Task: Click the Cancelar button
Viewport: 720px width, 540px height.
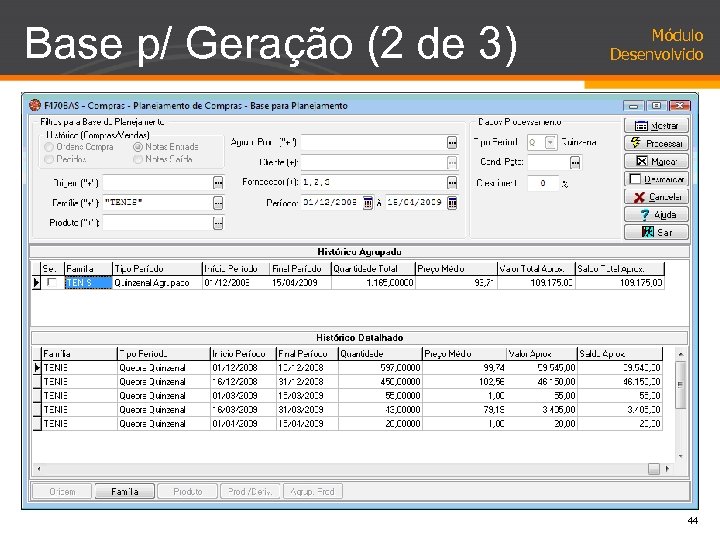Action: pyautogui.click(x=656, y=197)
